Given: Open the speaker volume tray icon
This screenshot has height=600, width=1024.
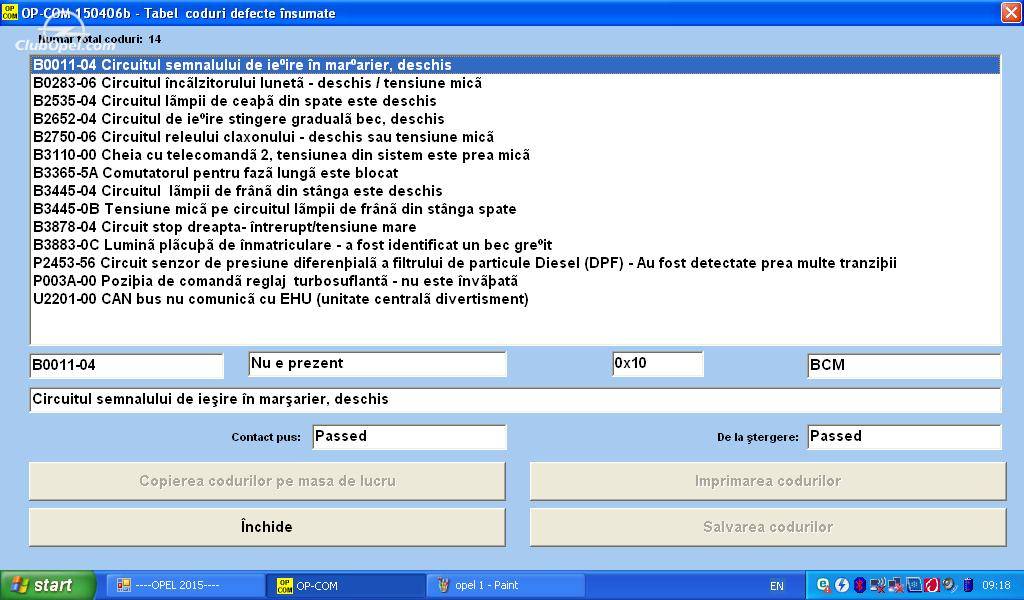Looking at the screenshot, I should pos(949,585).
